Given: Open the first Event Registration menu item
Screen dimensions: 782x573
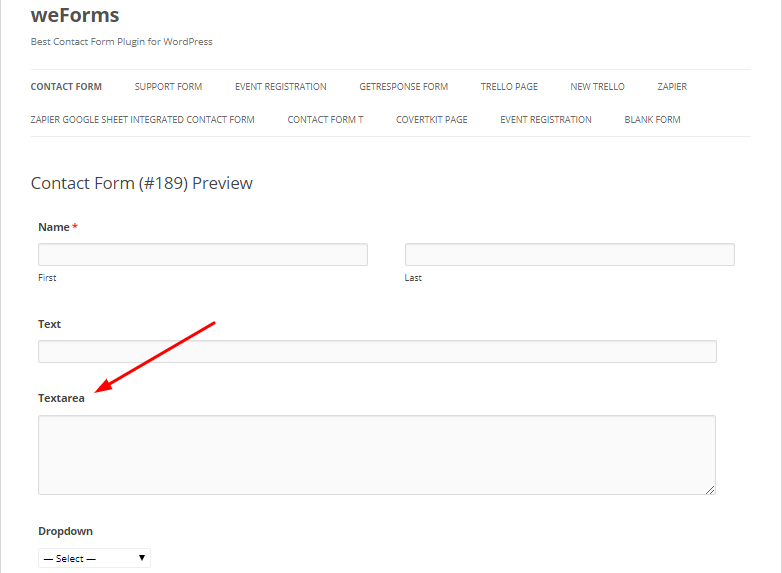Looking at the screenshot, I should [x=281, y=87].
